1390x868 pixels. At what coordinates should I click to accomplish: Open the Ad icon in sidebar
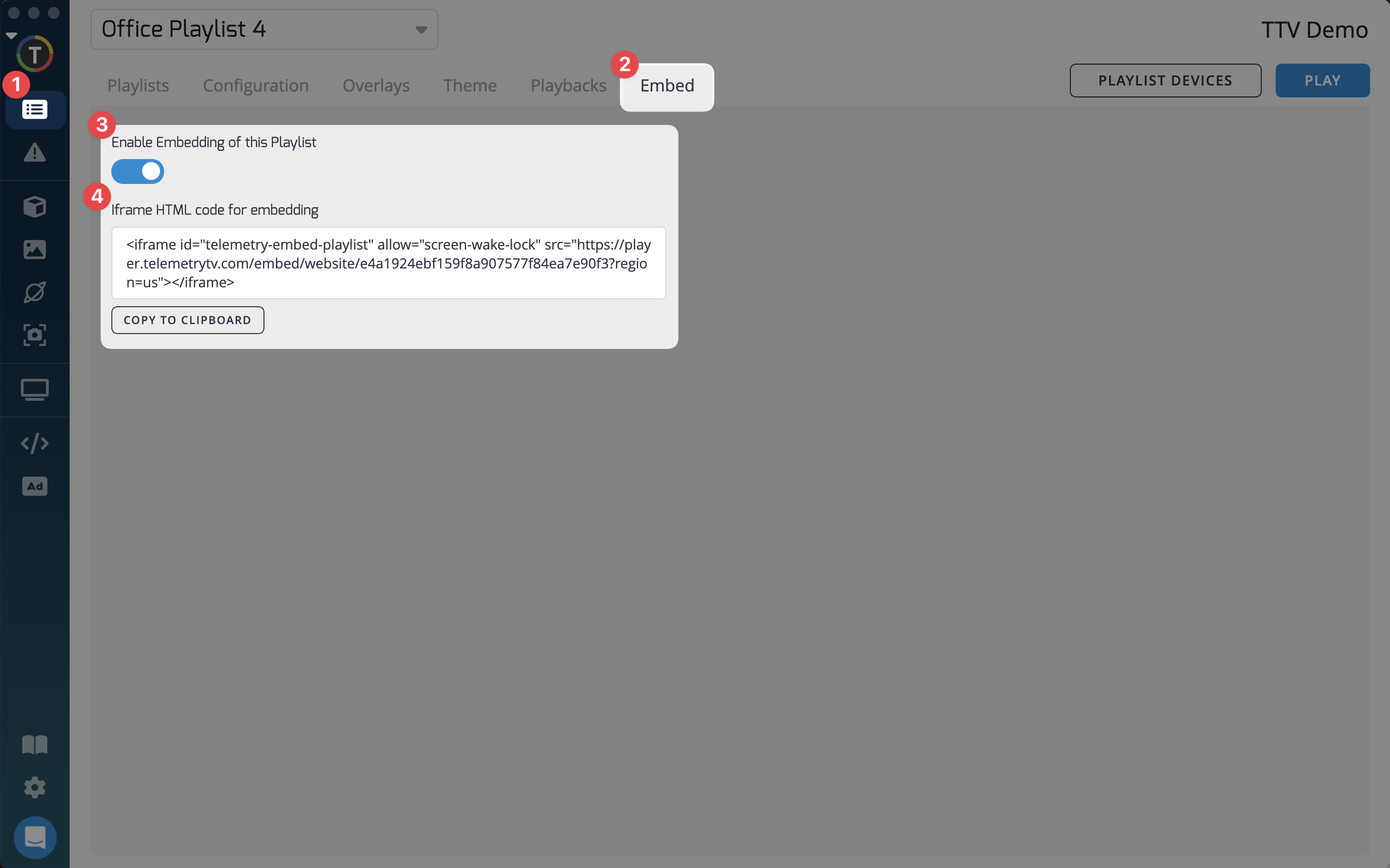[34, 486]
